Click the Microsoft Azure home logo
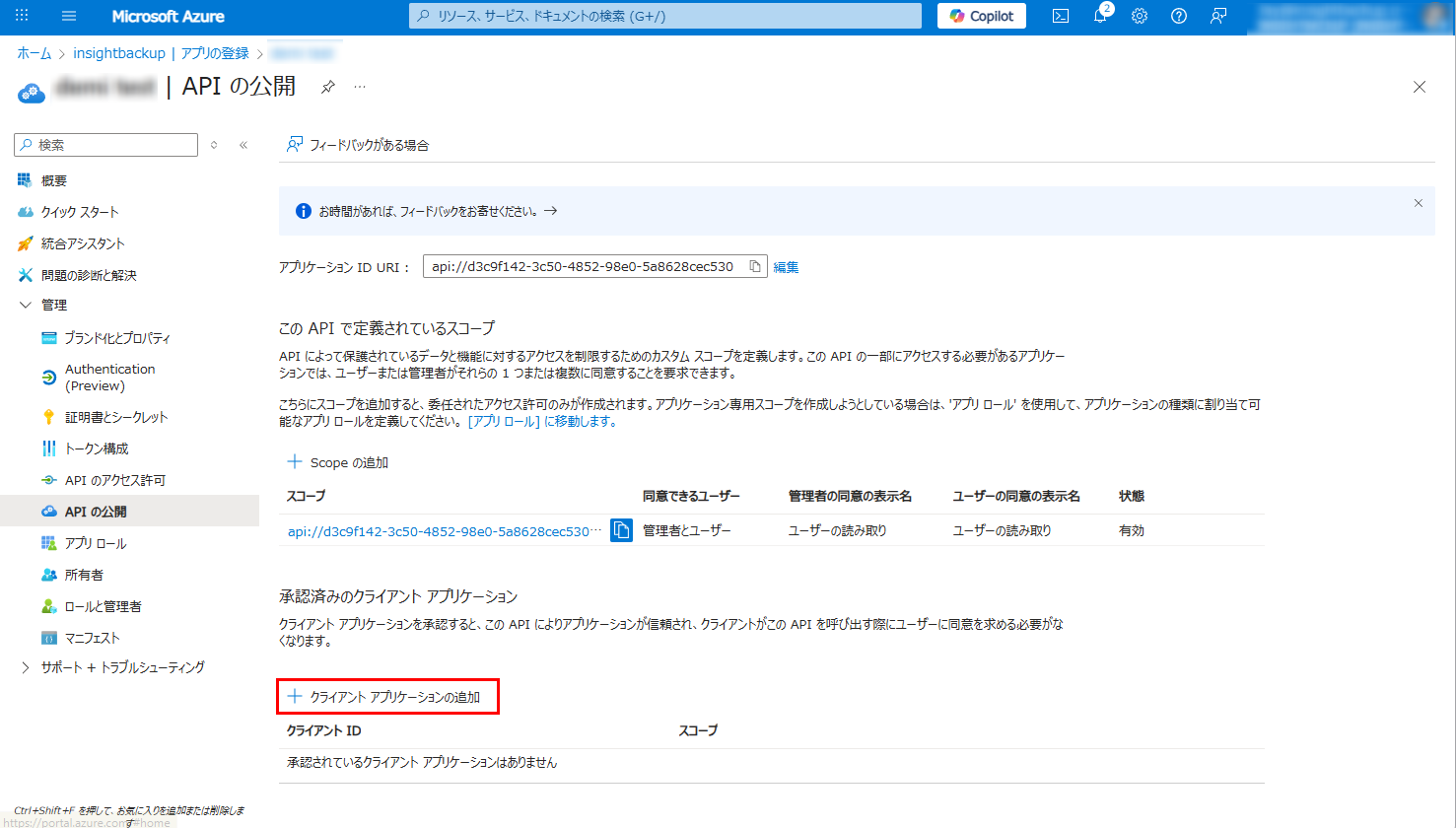Image resolution: width=1456 pixels, height=828 pixels. tap(168, 17)
